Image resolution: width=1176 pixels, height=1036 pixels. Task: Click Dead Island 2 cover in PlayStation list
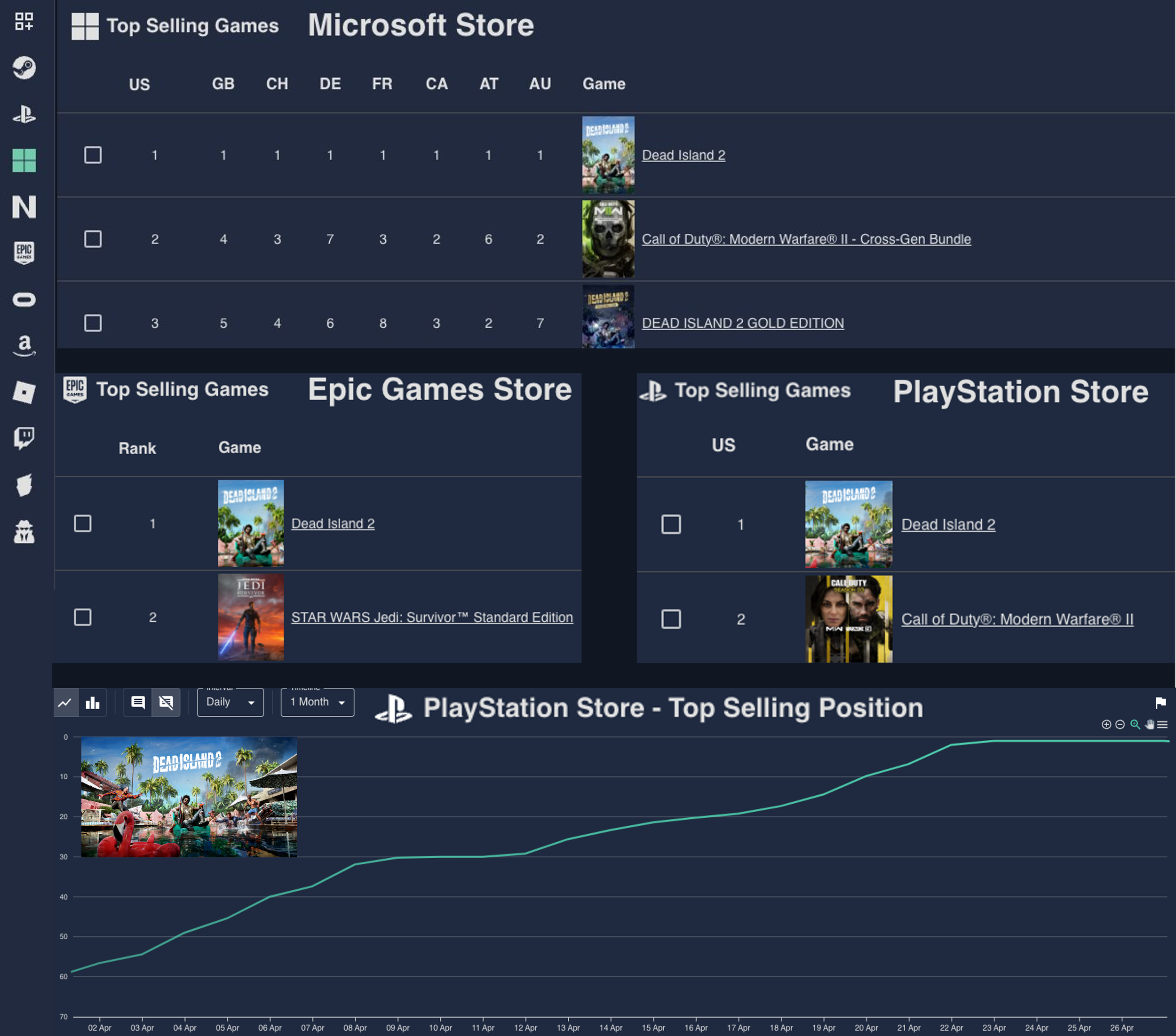coord(848,524)
